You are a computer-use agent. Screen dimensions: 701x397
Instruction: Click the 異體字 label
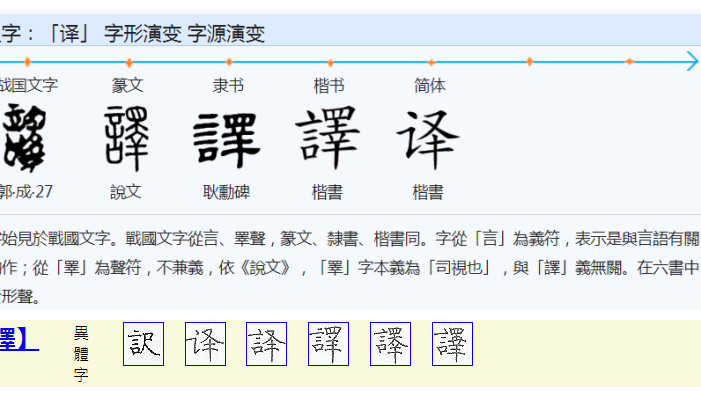point(81,354)
